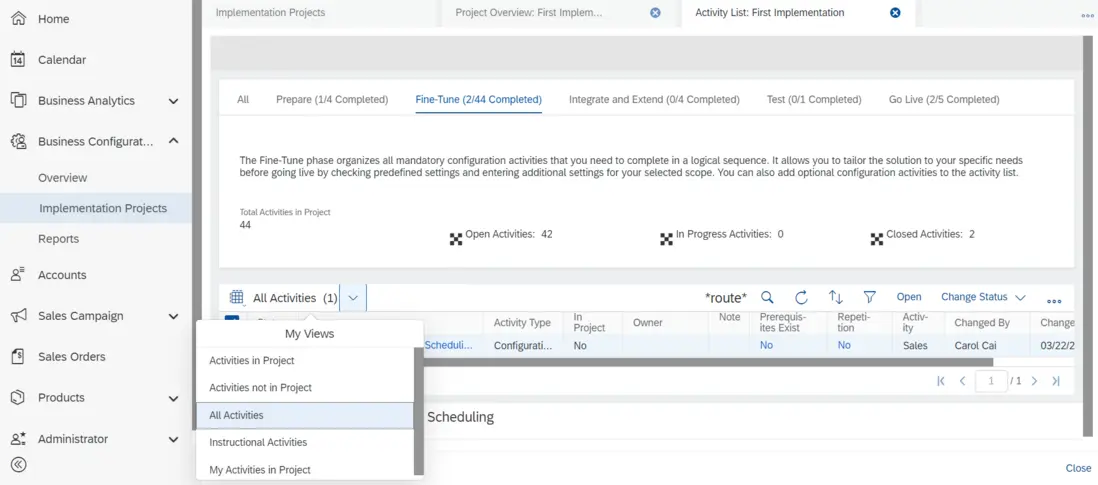1098x485 pixels.
Task: Open the table toolbar's three-dot overflow menu
Action: click(x=1054, y=300)
